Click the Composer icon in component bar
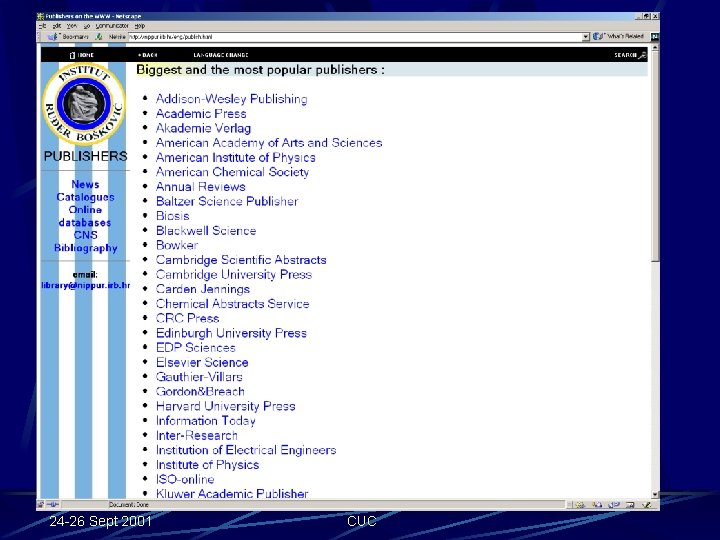 pyautogui.click(x=647, y=505)
